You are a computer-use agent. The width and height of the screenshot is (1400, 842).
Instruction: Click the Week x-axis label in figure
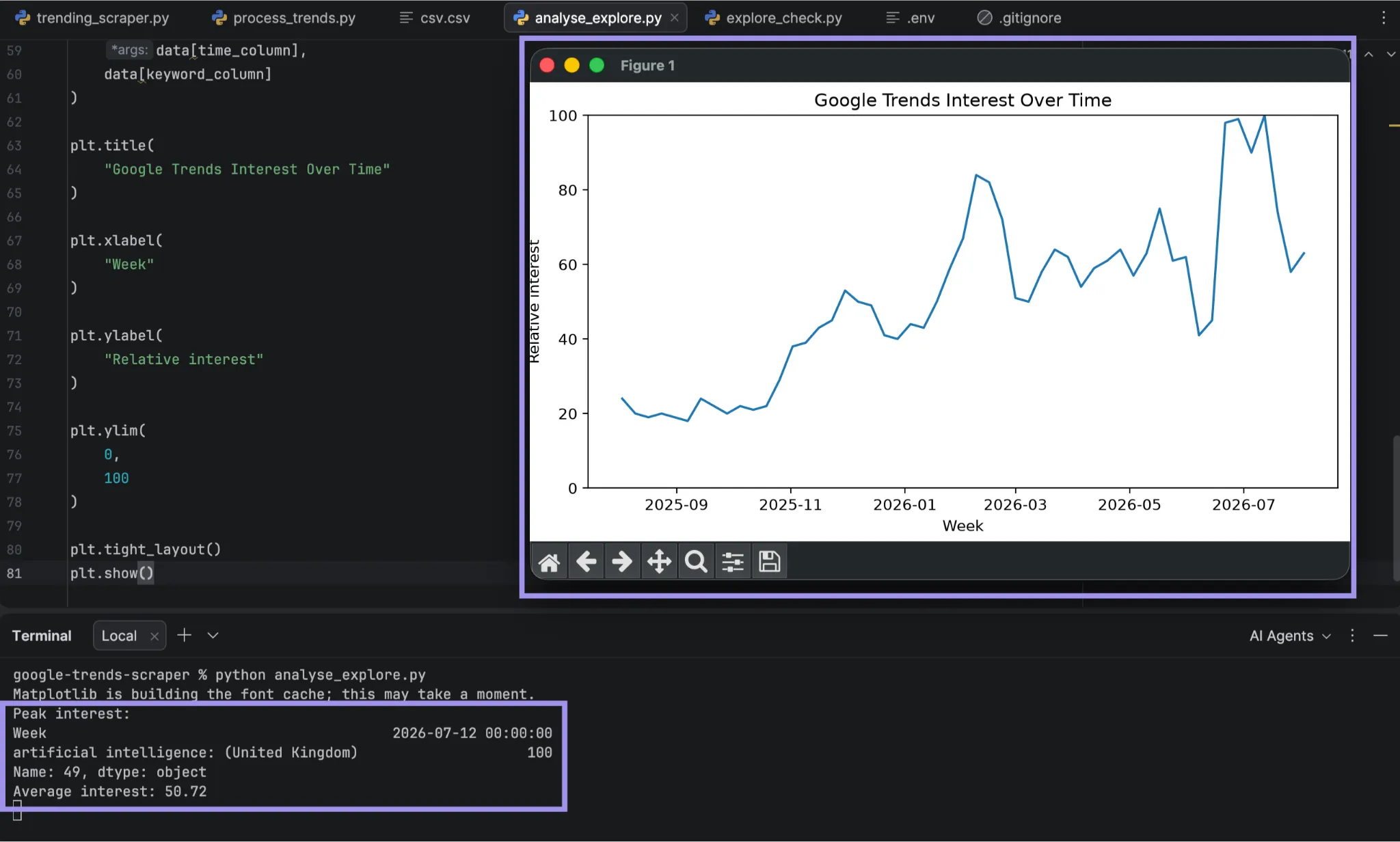(962, 526)
